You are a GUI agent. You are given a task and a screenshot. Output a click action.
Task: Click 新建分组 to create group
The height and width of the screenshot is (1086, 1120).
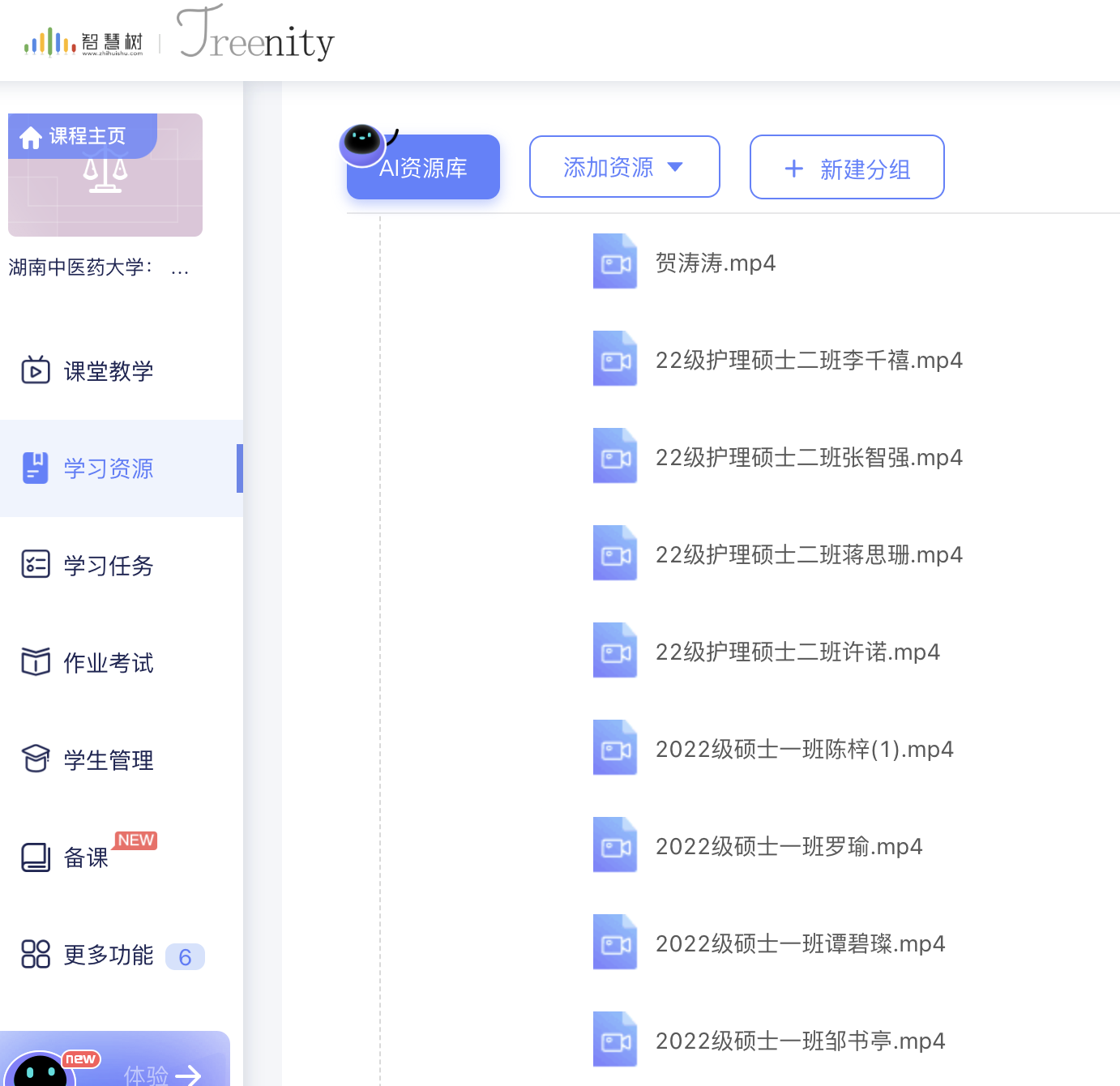click(x=847, y=168)
